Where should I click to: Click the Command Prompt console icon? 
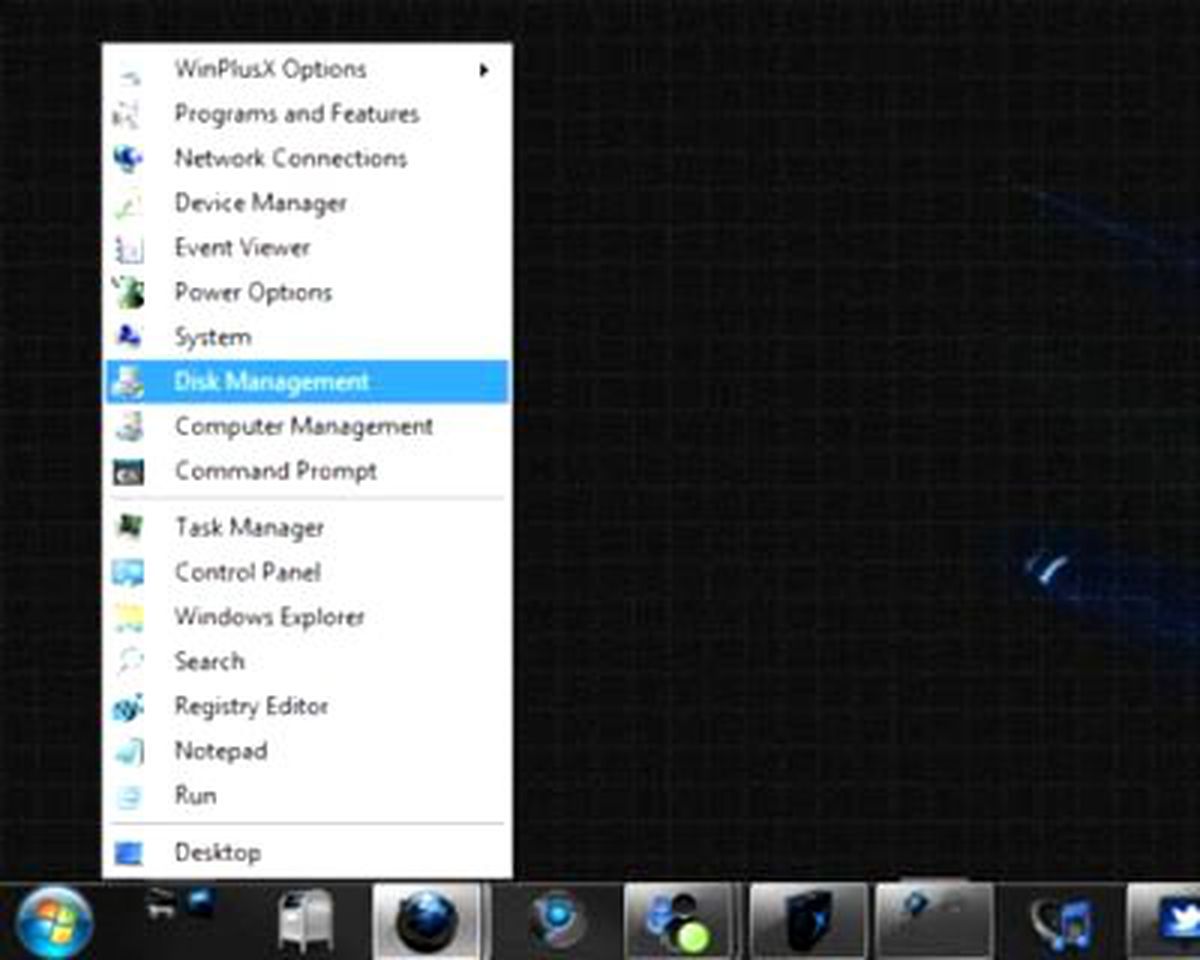click(128, 472)
